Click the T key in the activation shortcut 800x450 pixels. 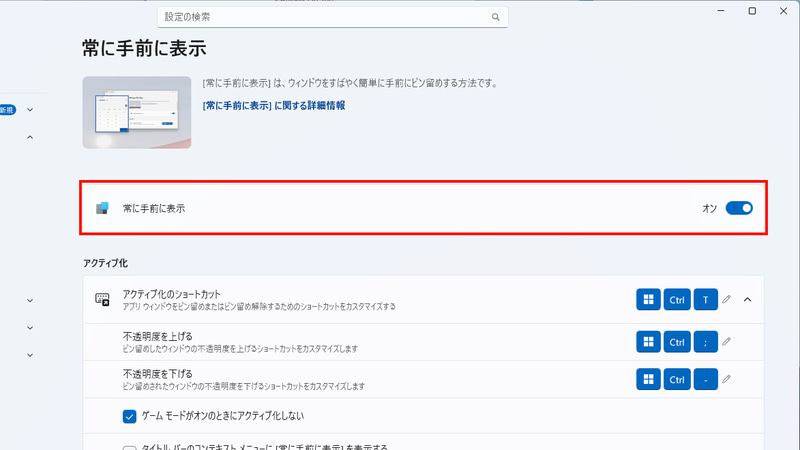tap(706, 299)
